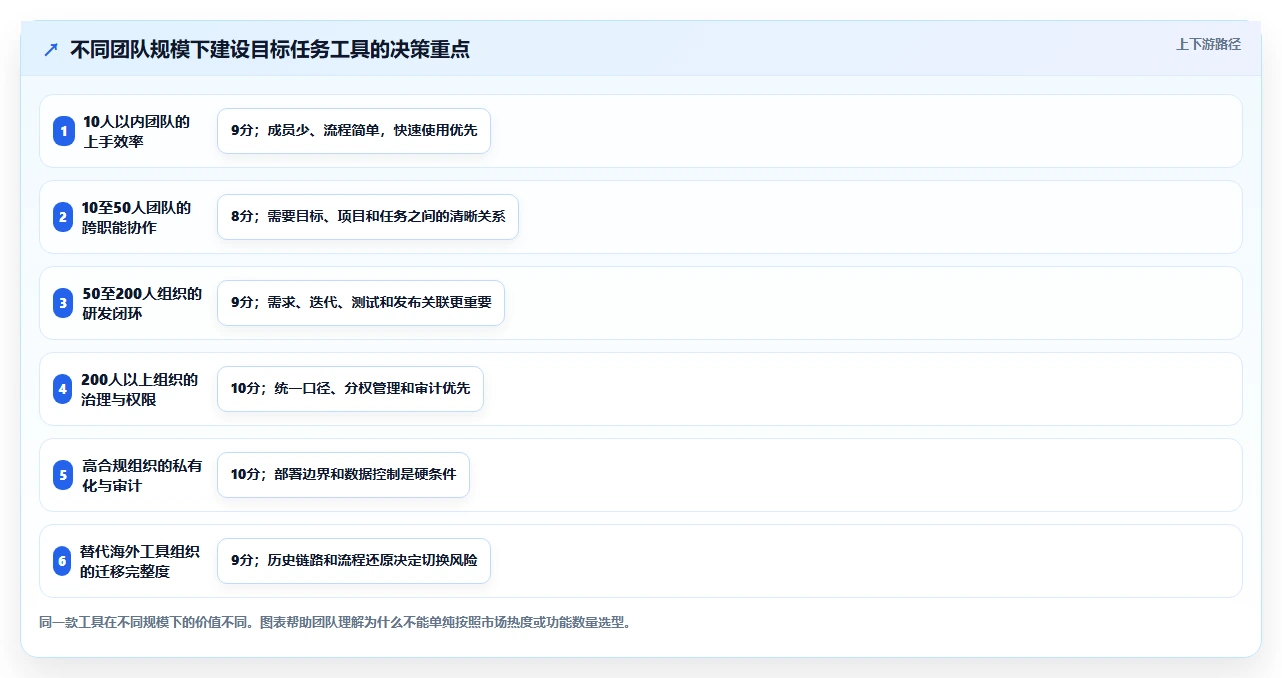Click number badge 1 for 10人以内团队
1282x678 pixels.
(64, 131)
